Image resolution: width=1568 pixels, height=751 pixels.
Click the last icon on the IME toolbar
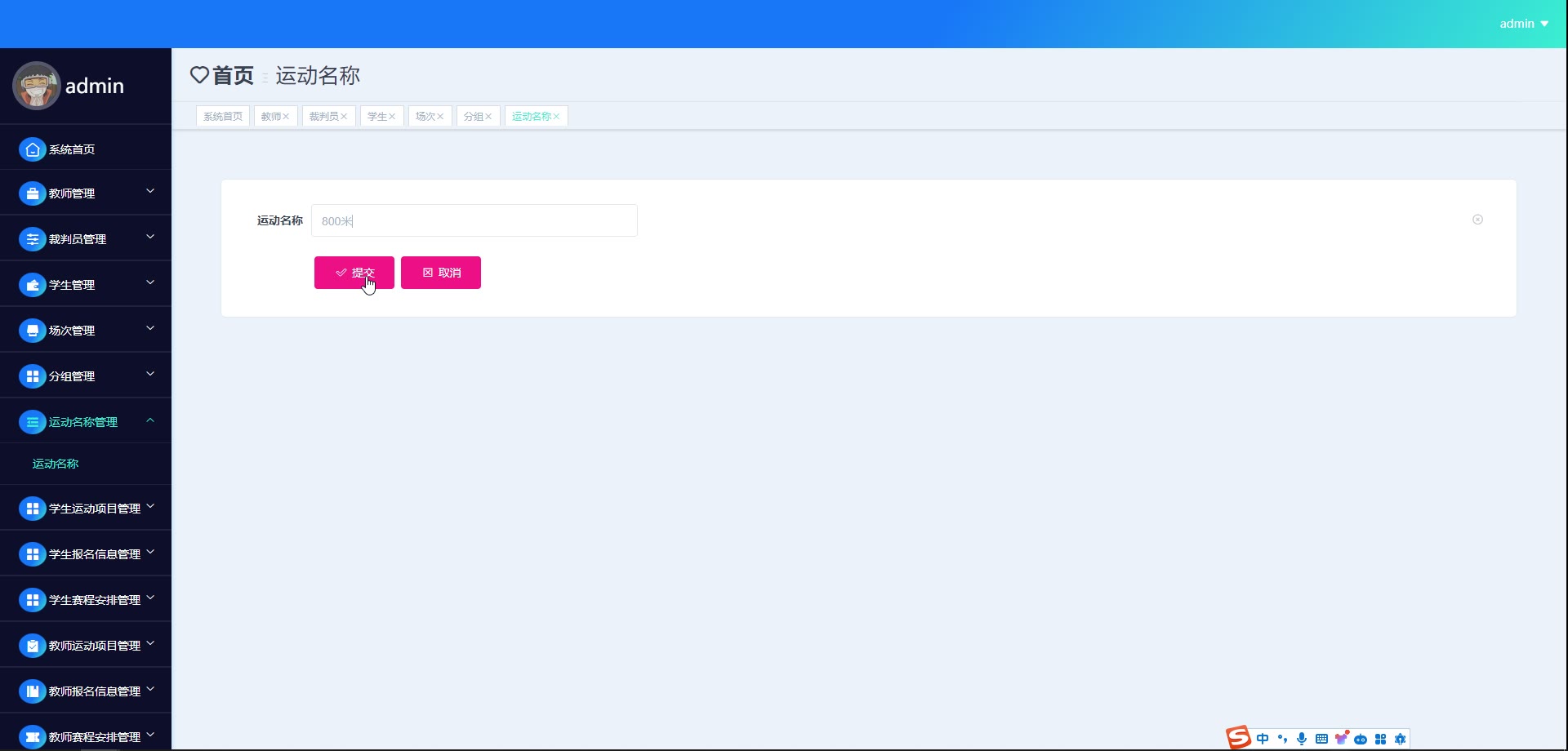pos(1400,739)
